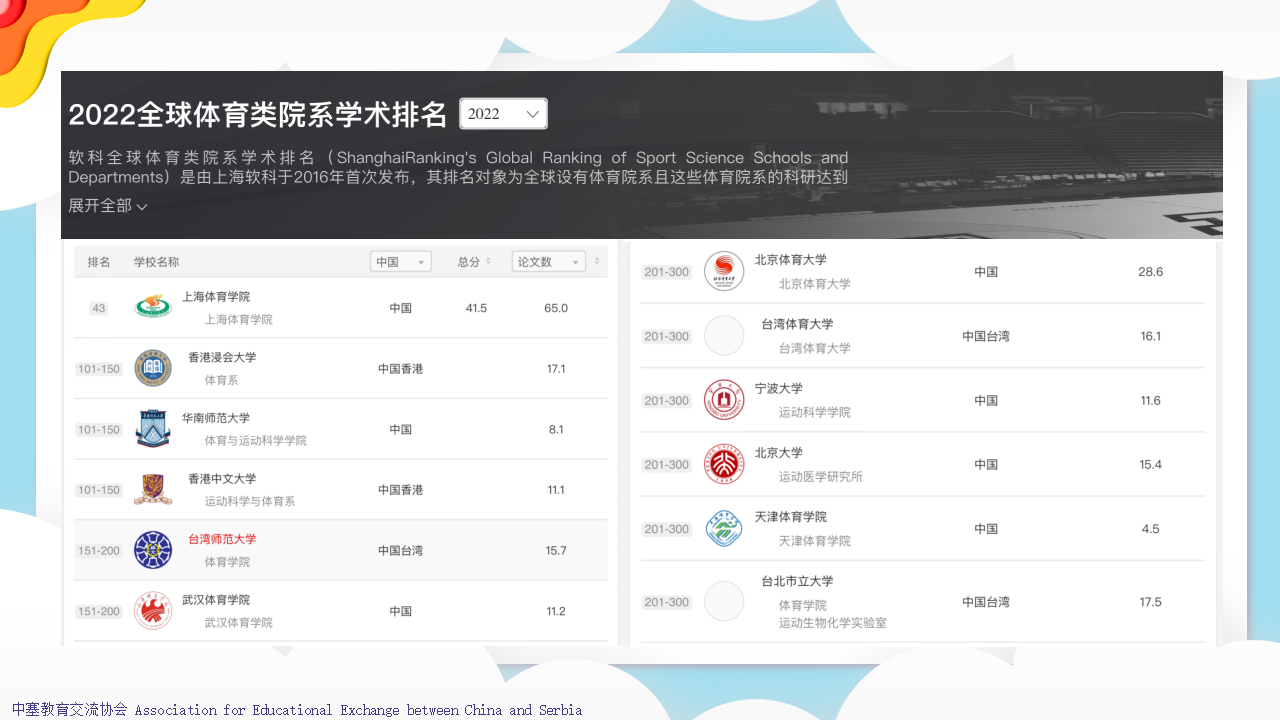Open the 北京体育大学 school name link
The image size is (1280, 720).
click(x=791, y=260)
